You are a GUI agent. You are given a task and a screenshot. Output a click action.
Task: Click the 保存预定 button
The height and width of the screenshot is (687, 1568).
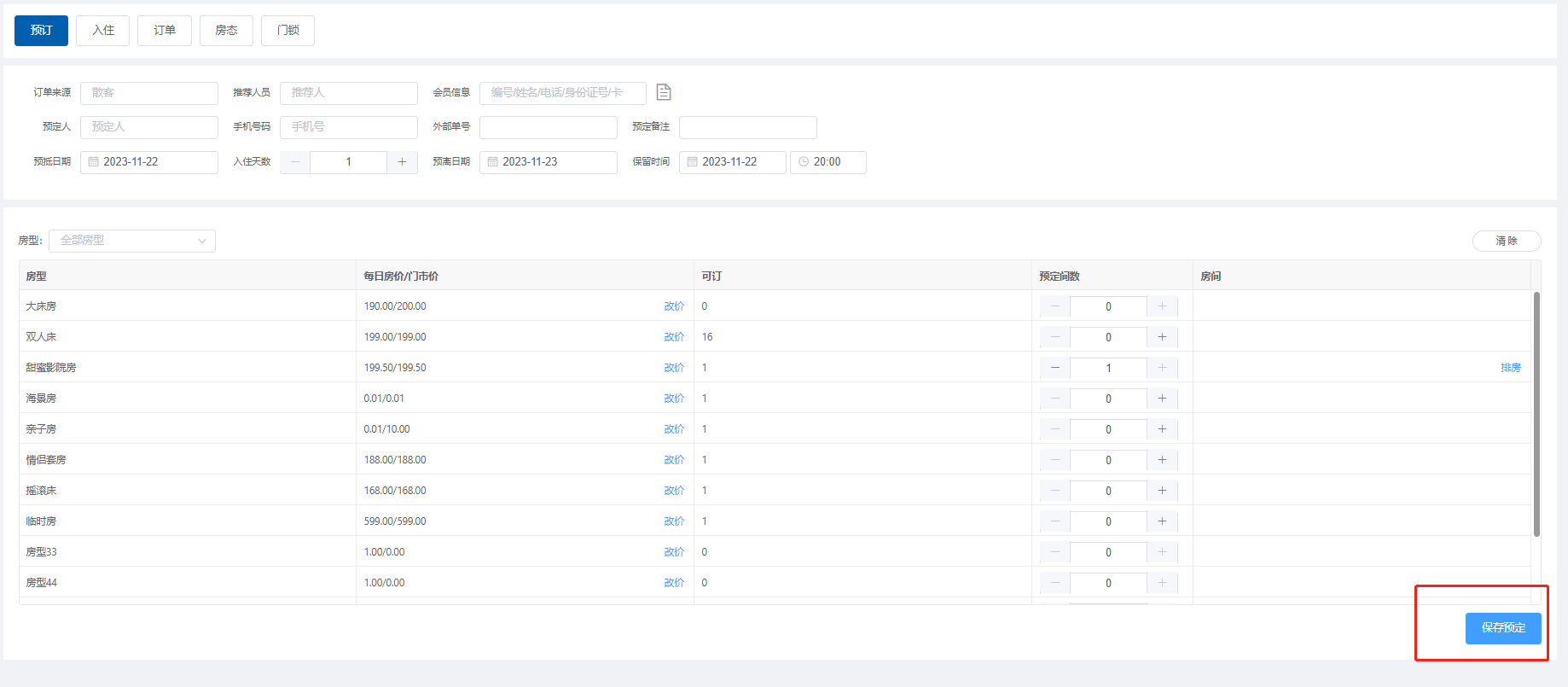tap(1503, 628)
